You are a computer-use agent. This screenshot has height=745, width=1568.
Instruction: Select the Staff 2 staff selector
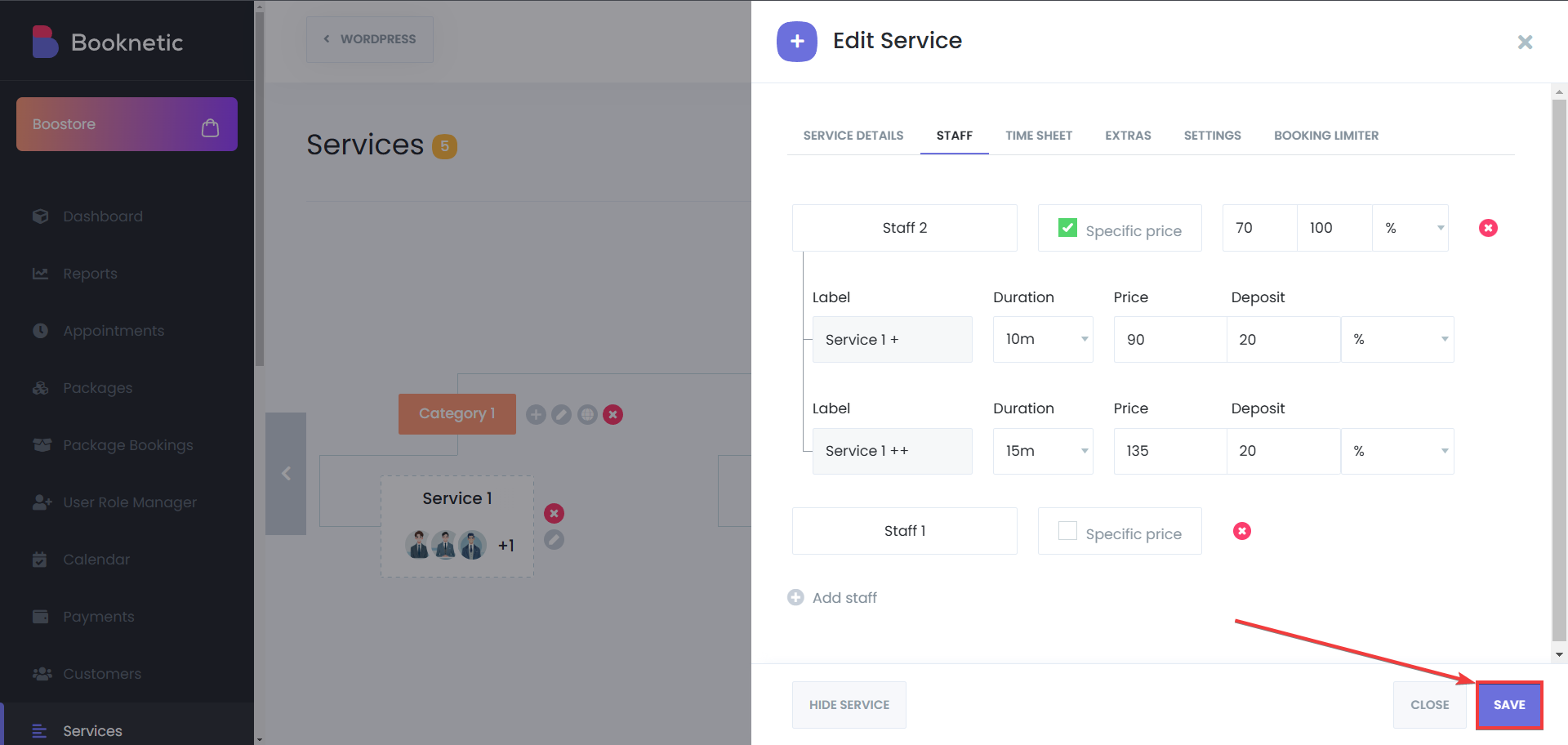(905, 228)
